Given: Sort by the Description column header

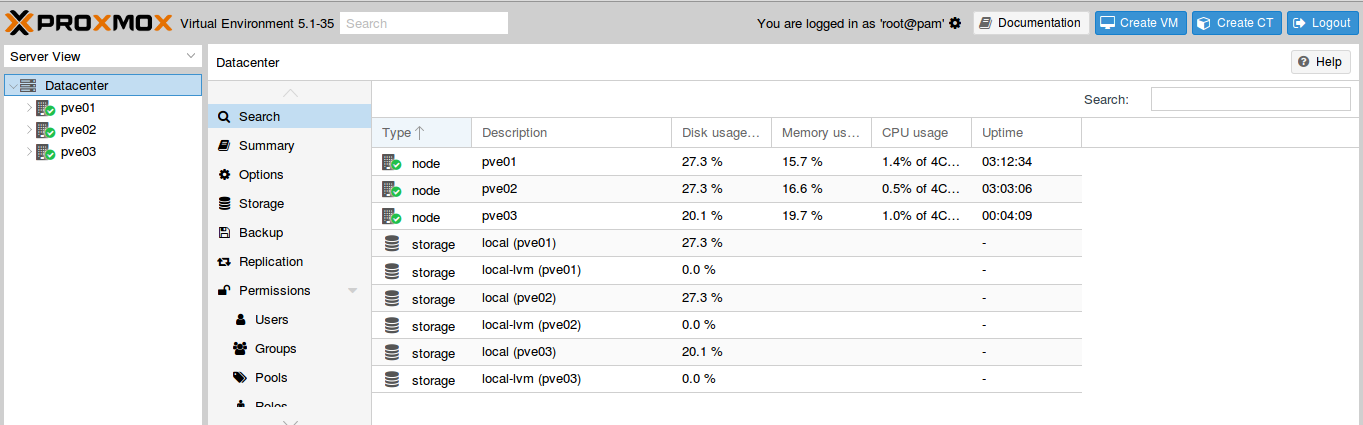Looking at the screenshot, I should 571,133.
